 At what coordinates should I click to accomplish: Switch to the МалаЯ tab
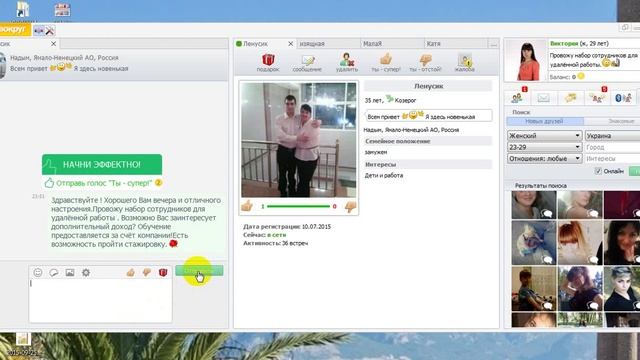(x=392, y=44)
